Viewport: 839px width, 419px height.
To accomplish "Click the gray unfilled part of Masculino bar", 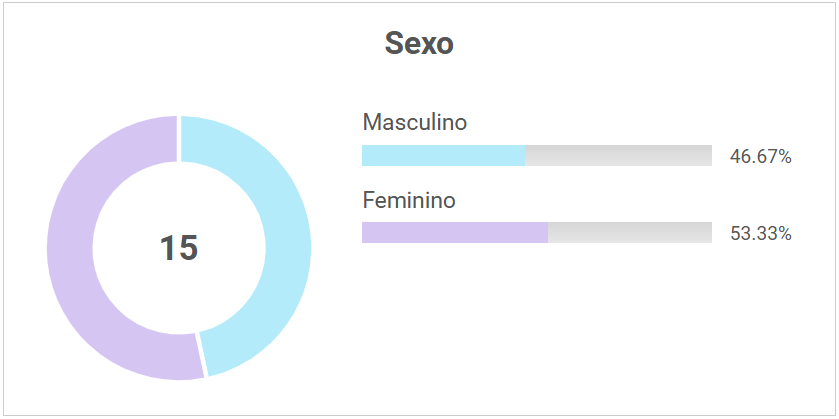I will point(618,156).
